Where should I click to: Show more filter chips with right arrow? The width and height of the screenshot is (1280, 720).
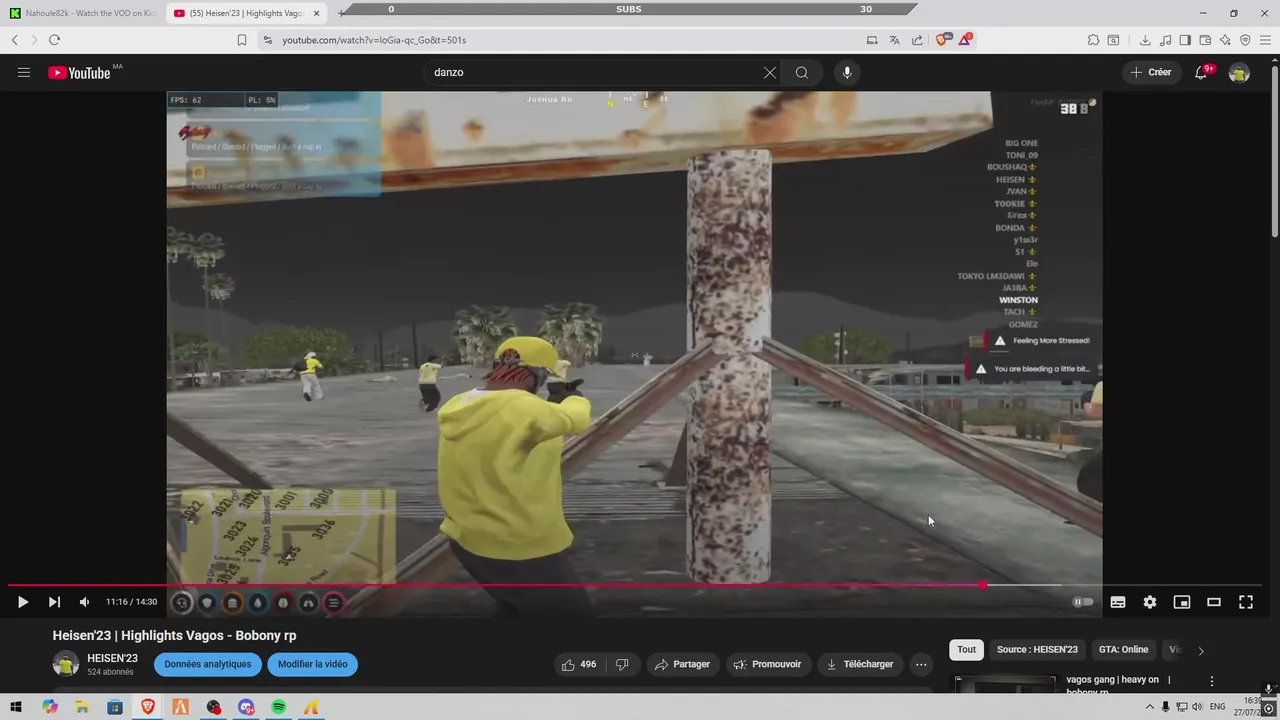pyautogui.click(x=1201, y=650)
